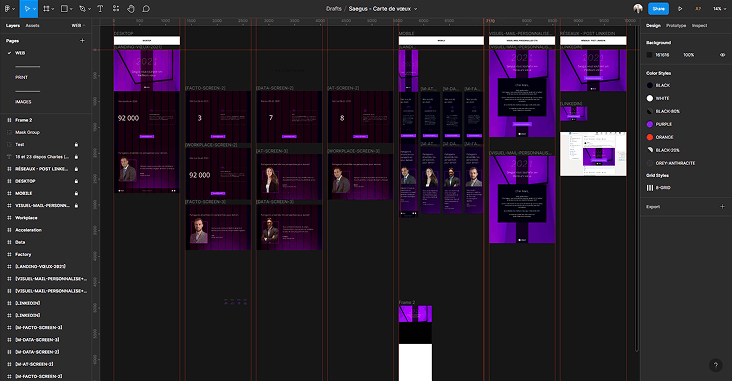Select the Frame tool
The height and width of the screenshot is (381, 732).
click(x=46, y=9)
